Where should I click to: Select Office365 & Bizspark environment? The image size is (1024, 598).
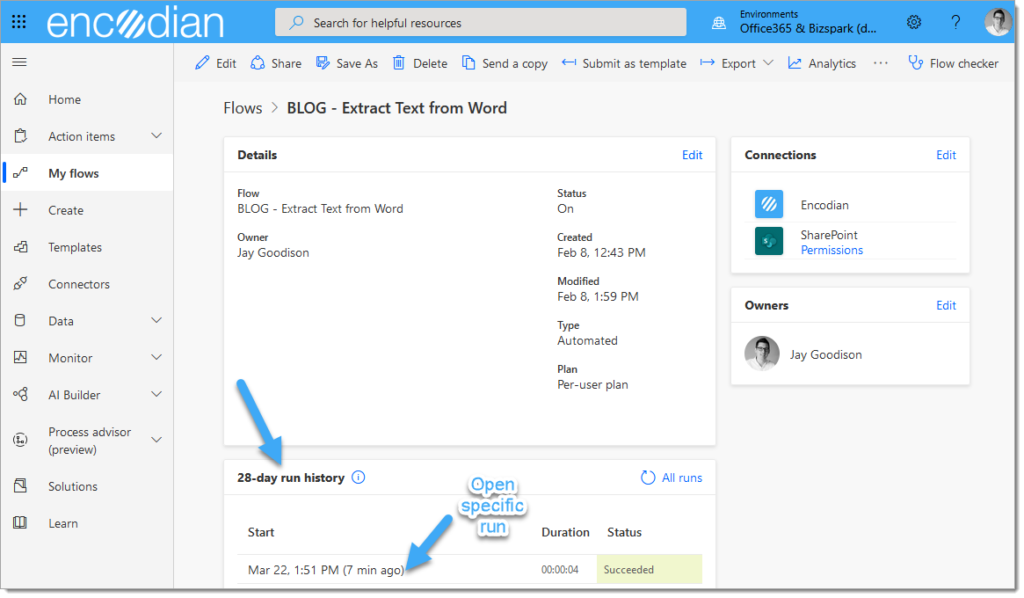pyautogui.click(x=808, y=29)
